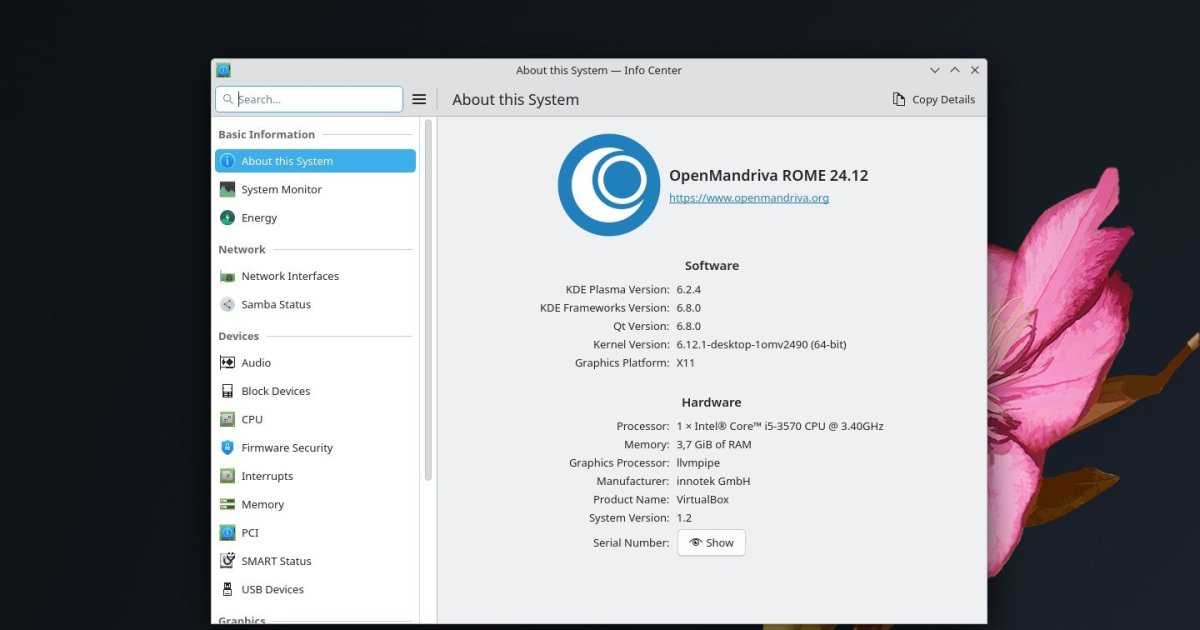The height and width of the screenshot is (630, 1200).
Task: Click the SMART Status heart icon
Action: pyautogui.click(x=229, y=561)
